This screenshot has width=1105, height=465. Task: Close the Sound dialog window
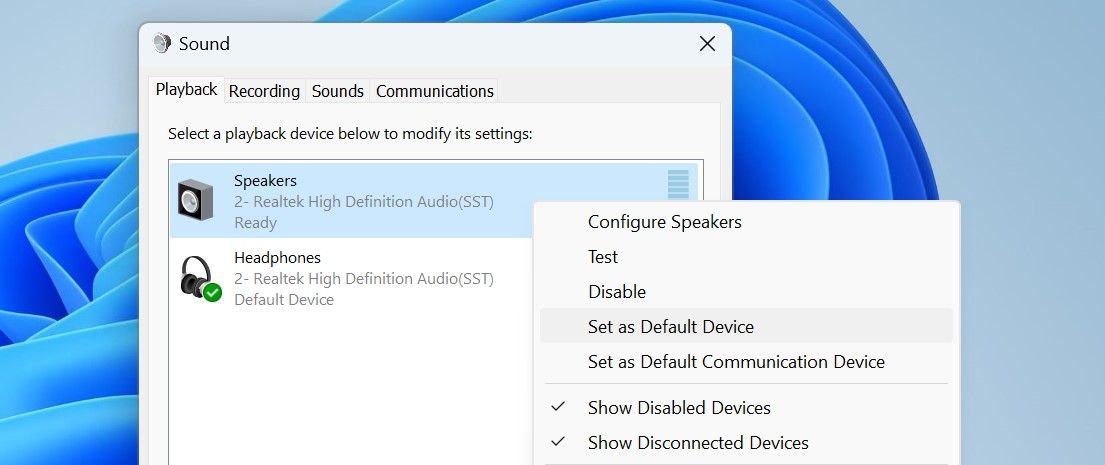tap(707, 44)
